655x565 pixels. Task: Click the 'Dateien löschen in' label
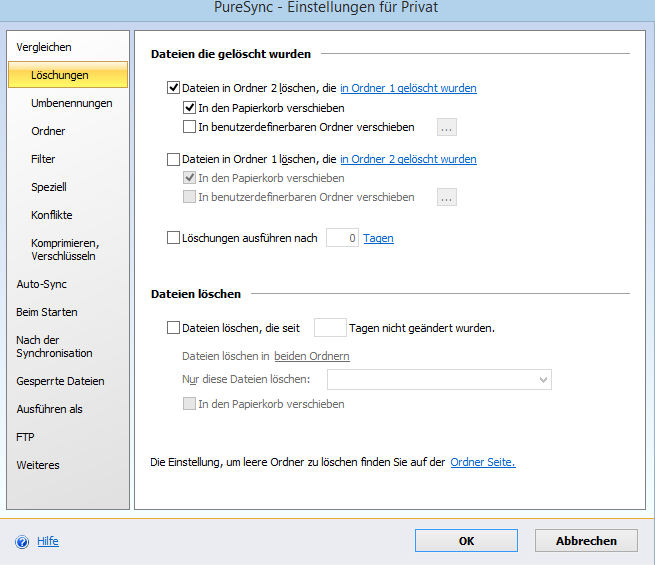click(x=226, y=356)
